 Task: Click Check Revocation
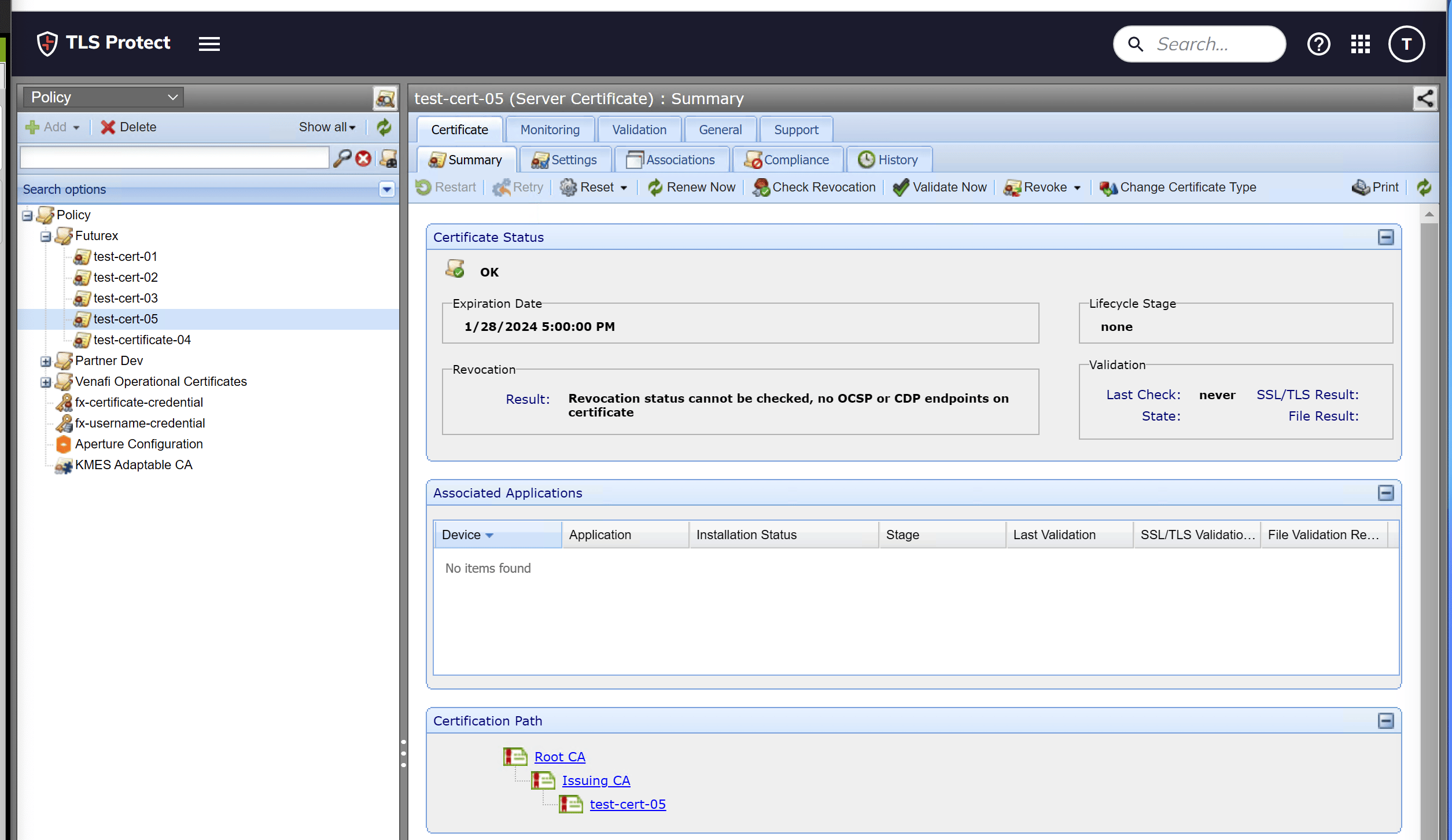pyautogui.click(x=814, y=187)
